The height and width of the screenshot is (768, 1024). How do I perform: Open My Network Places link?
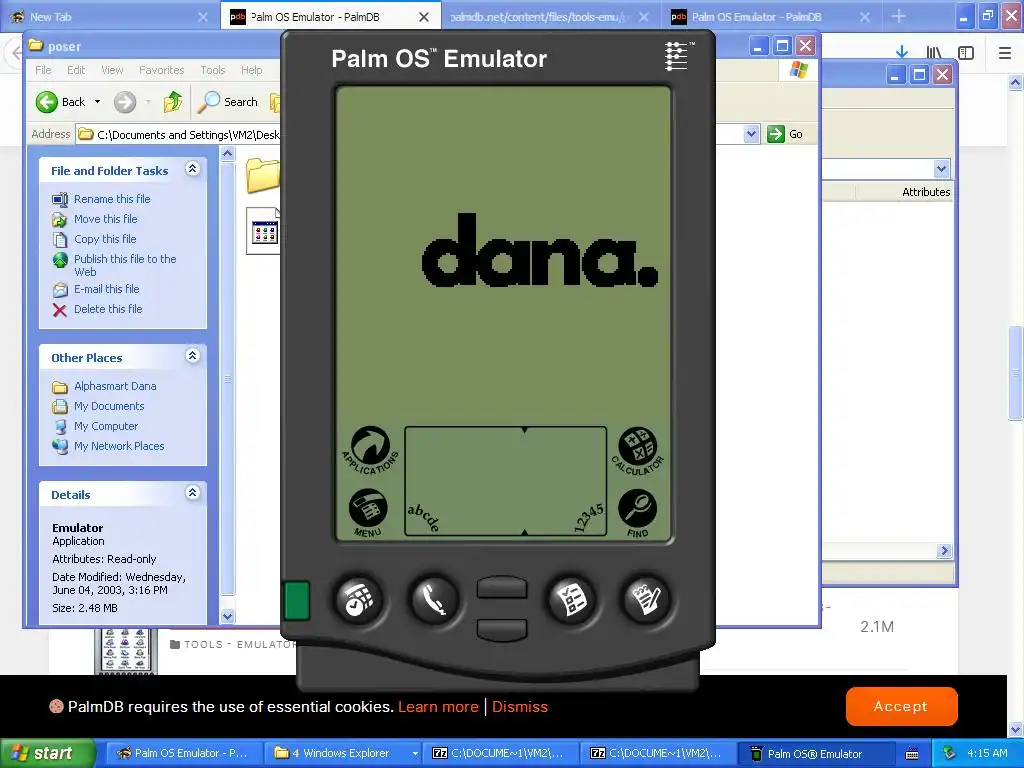(119, 446)
